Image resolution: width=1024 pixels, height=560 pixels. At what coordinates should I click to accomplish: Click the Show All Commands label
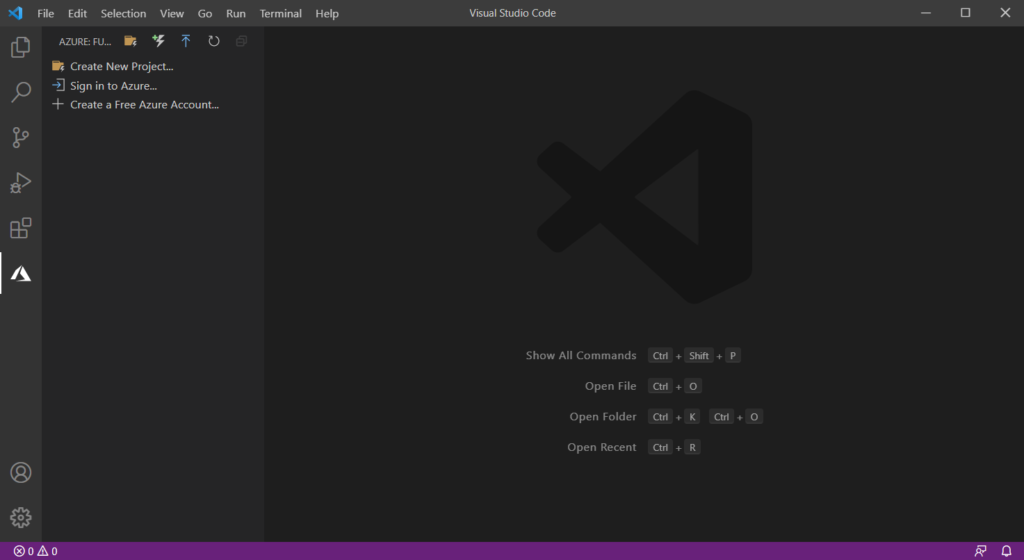click(581, 356)
